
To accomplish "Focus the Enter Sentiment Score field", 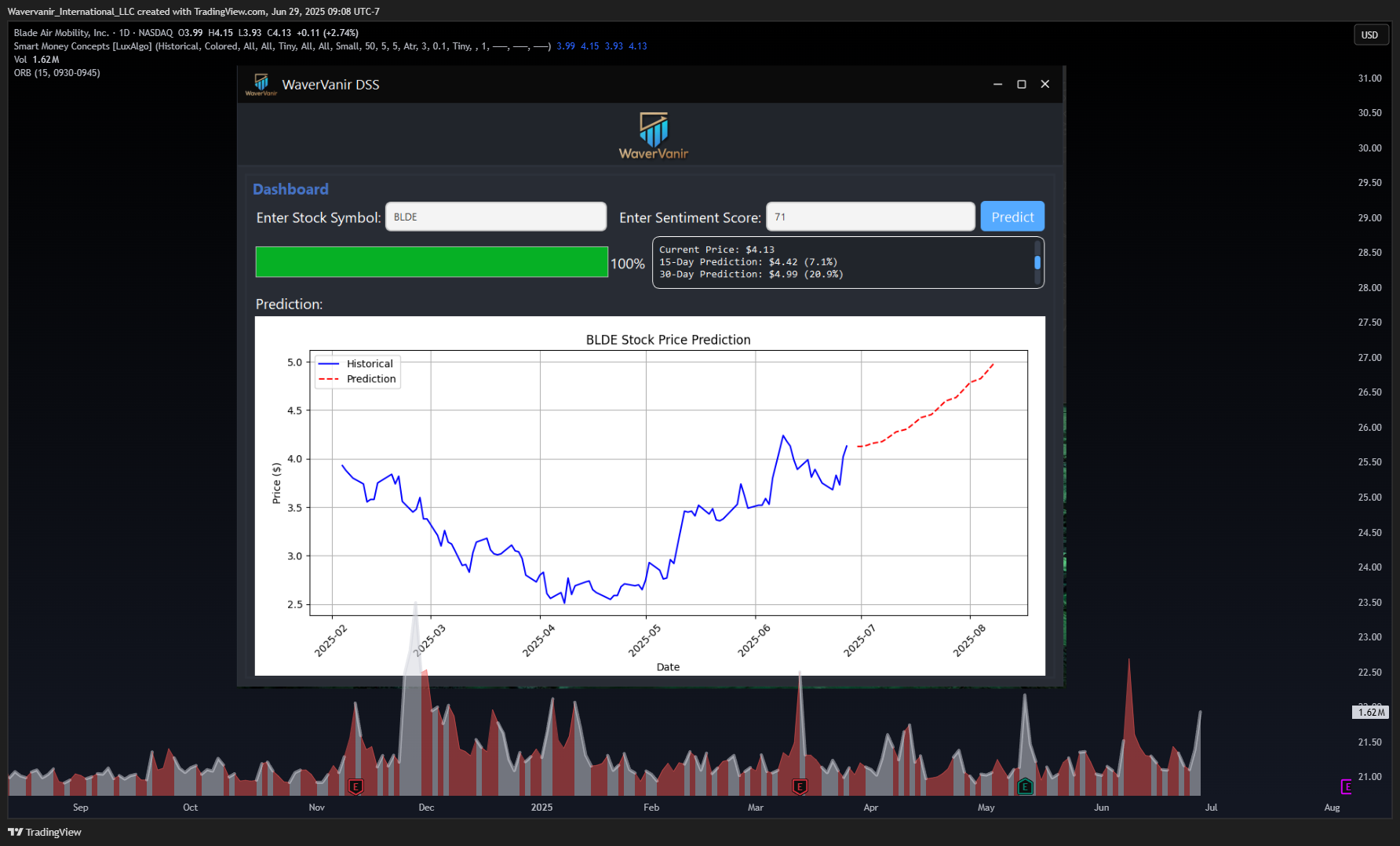I will point(870,217).
